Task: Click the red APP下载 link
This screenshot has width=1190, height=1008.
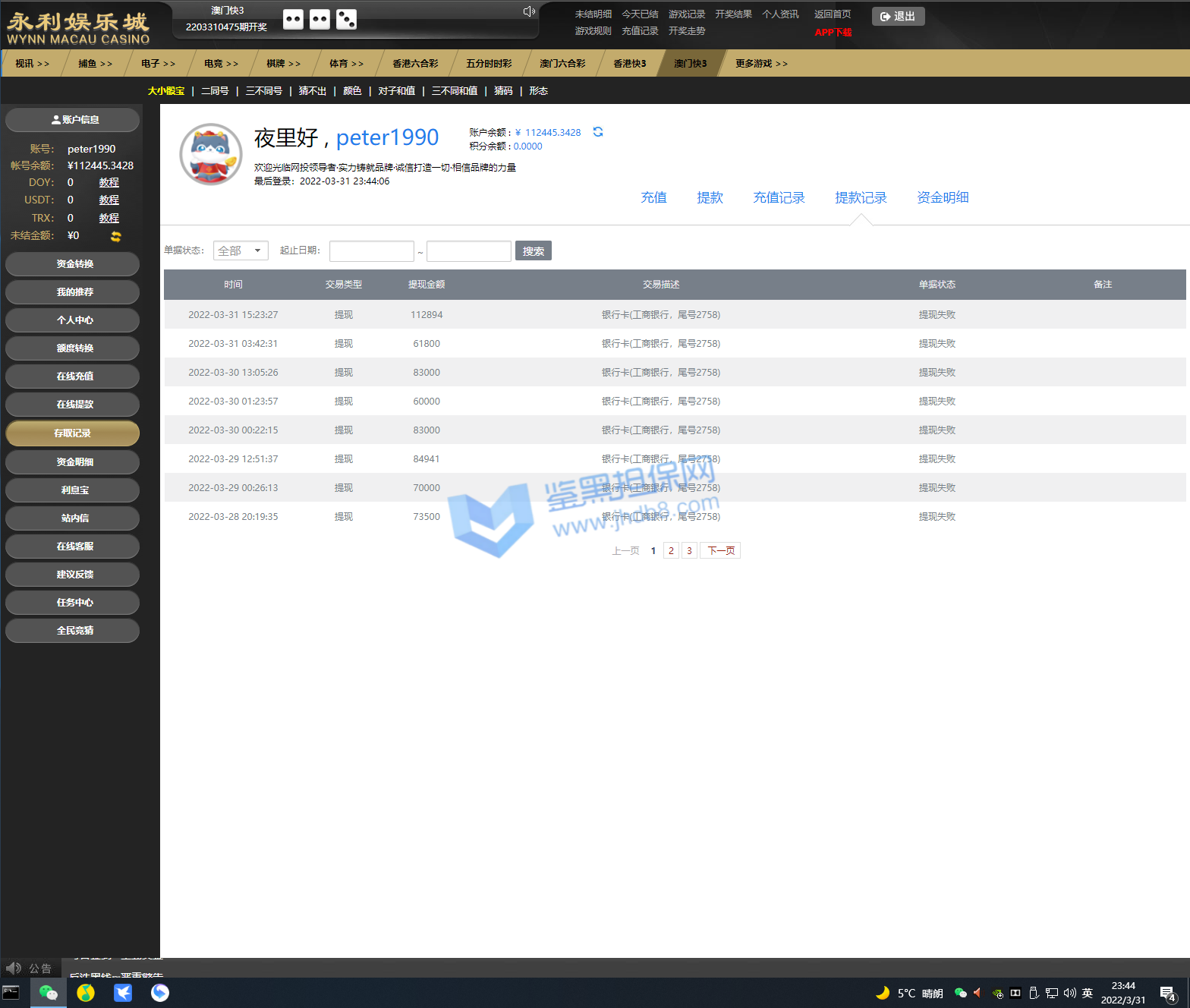Action: point(833,33)
